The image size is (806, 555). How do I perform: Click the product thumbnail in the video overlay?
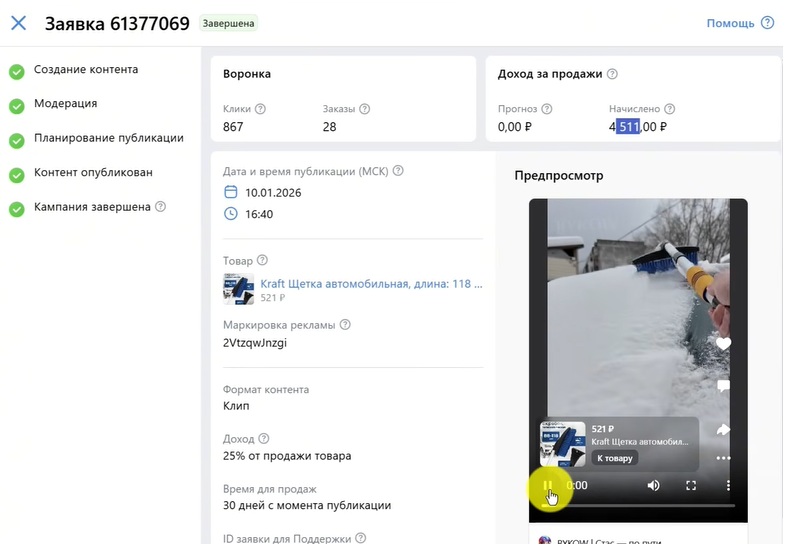pyautogui.click(x=562, y=444)
